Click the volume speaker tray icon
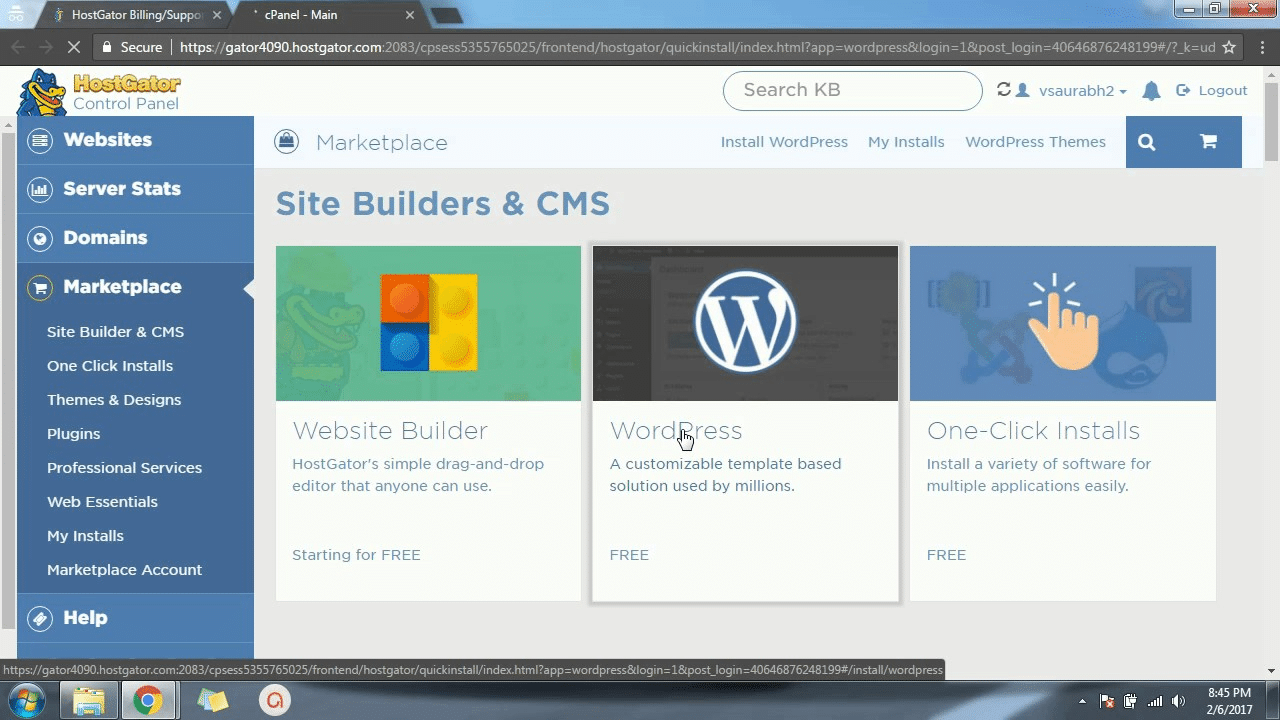Viewport: 1280px width, 720px height. [1178, 701]
